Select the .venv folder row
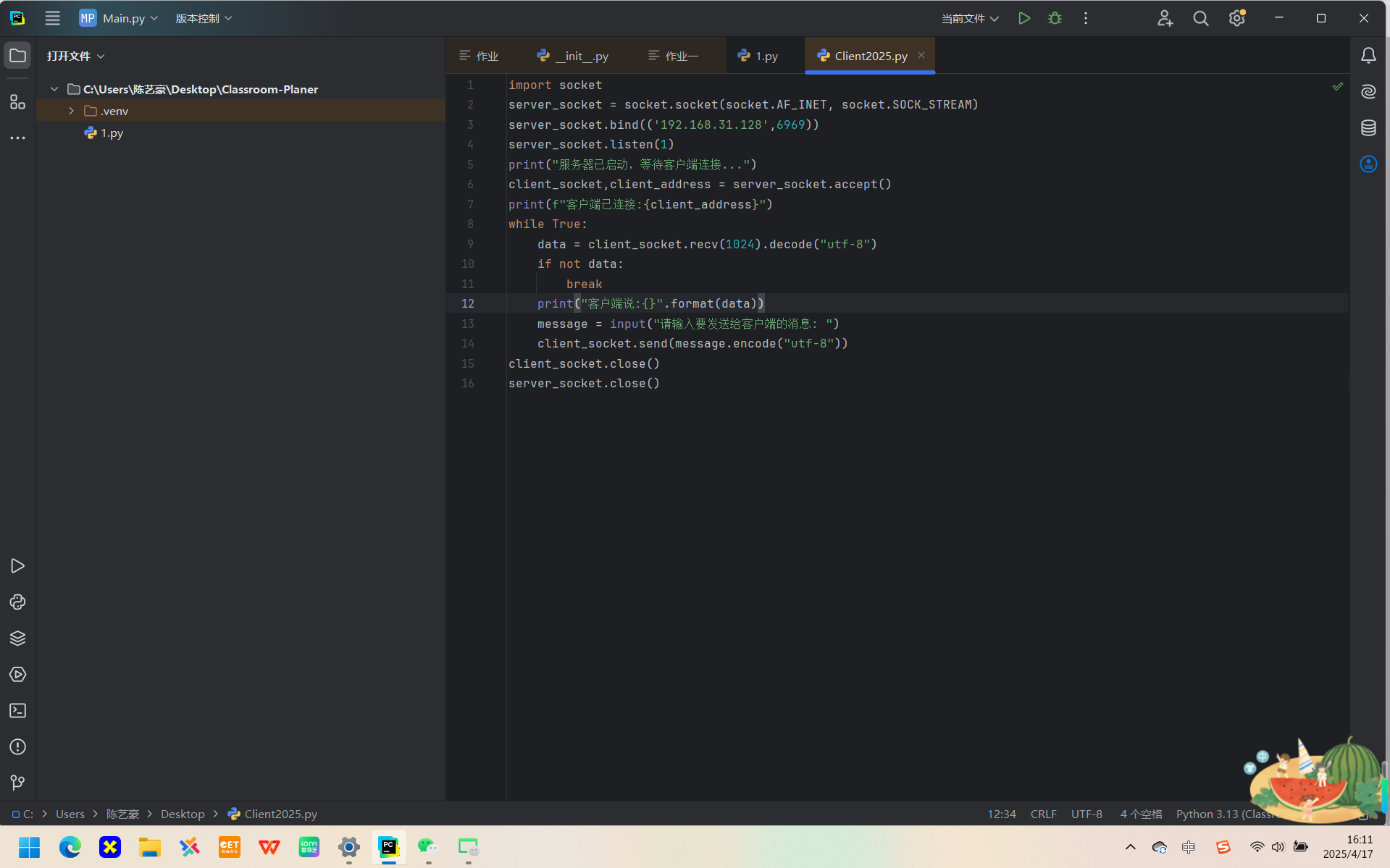The image size is (1390, 868). tap(240, 111)
